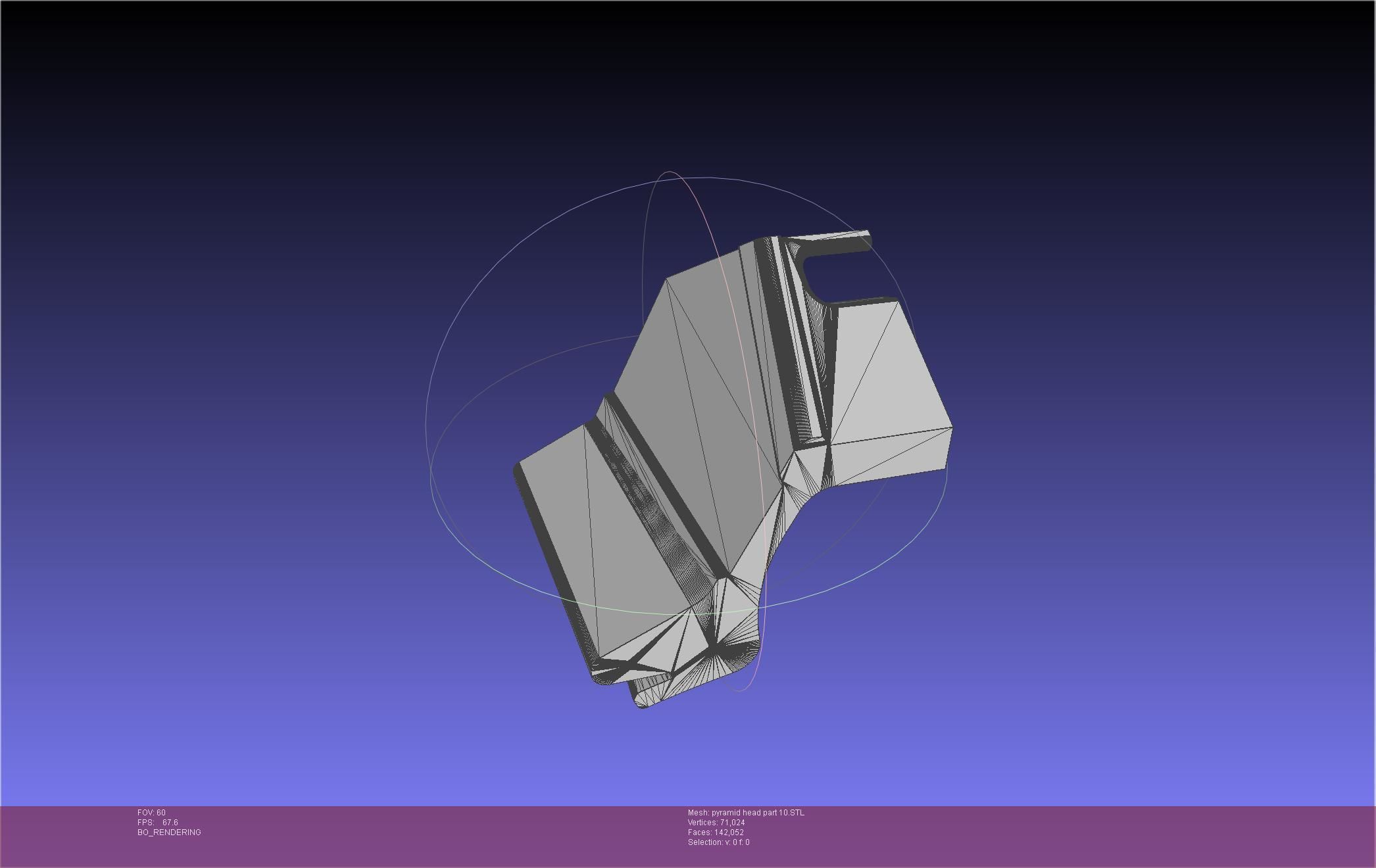This screenshot has height=868, width=1376.
Task: Select the Mesh: pyramid head part 10.STL label
Action: 746,813
